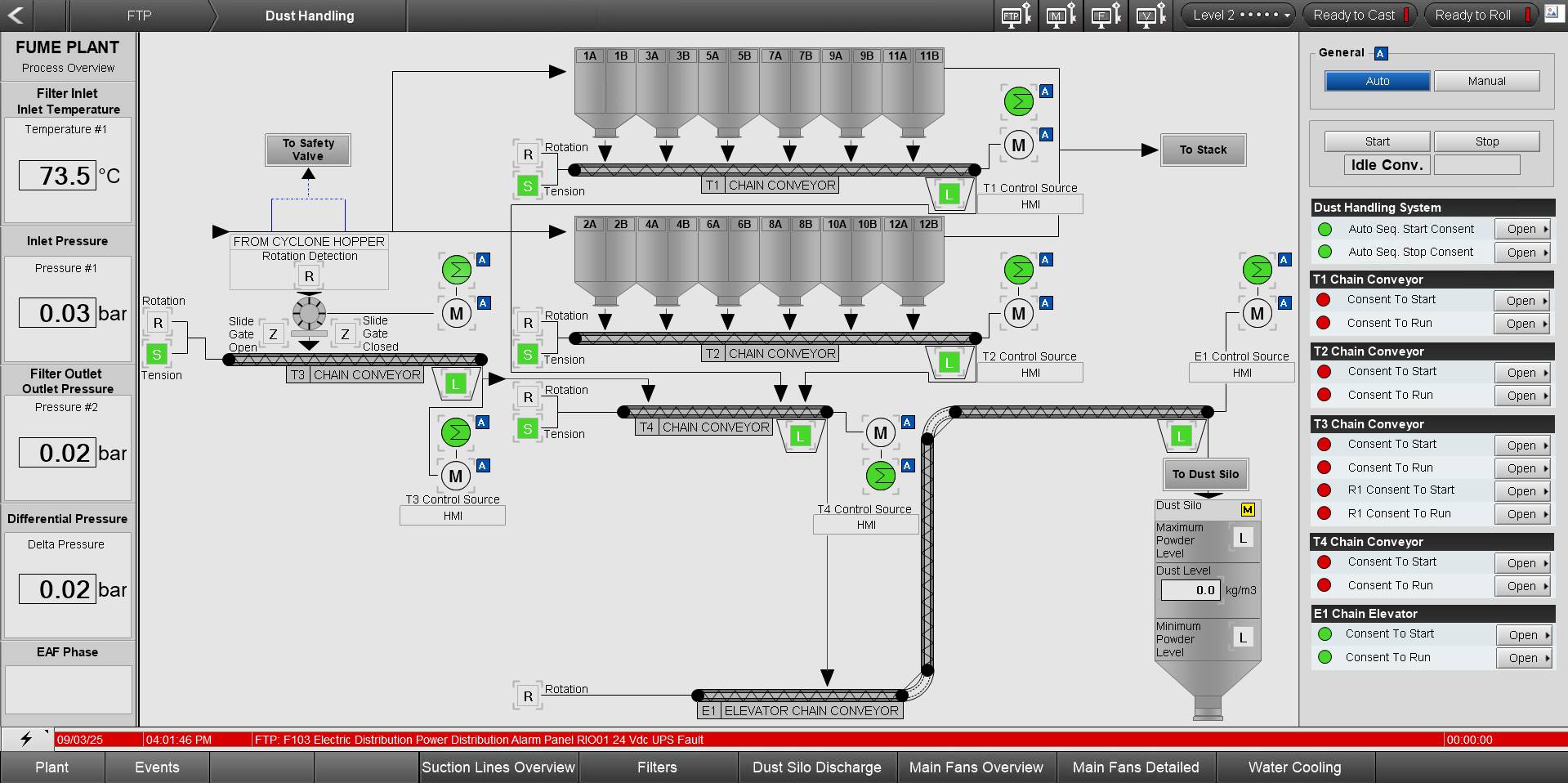Click the E1 elevator drive sigma icon
This screenshot has width=1568, height=783.
click(1257, 270)
